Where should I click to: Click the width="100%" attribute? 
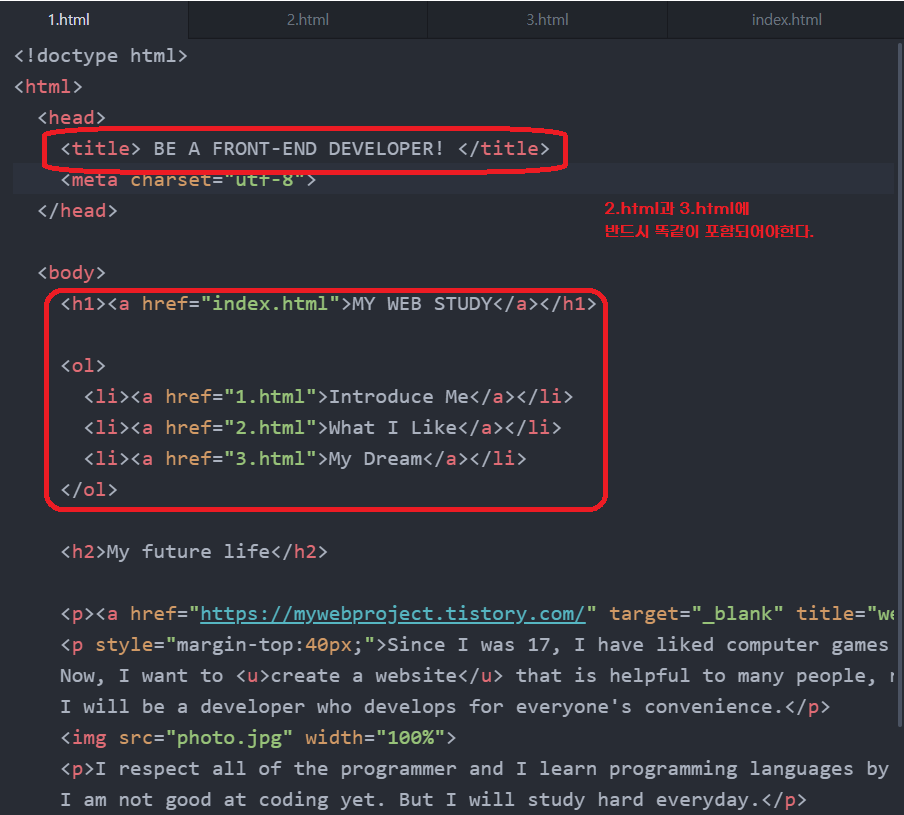click(375, 738)
